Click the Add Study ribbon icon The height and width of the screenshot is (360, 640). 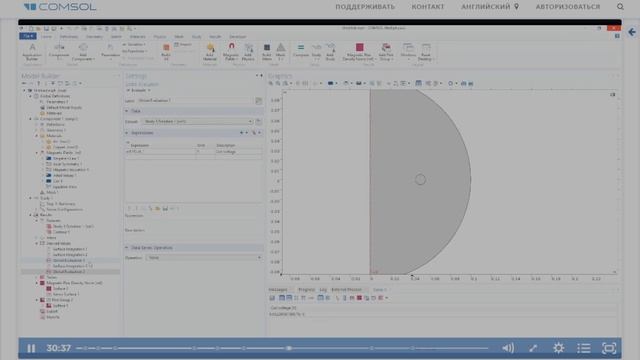pyautogui.click(x=330, y=52)
